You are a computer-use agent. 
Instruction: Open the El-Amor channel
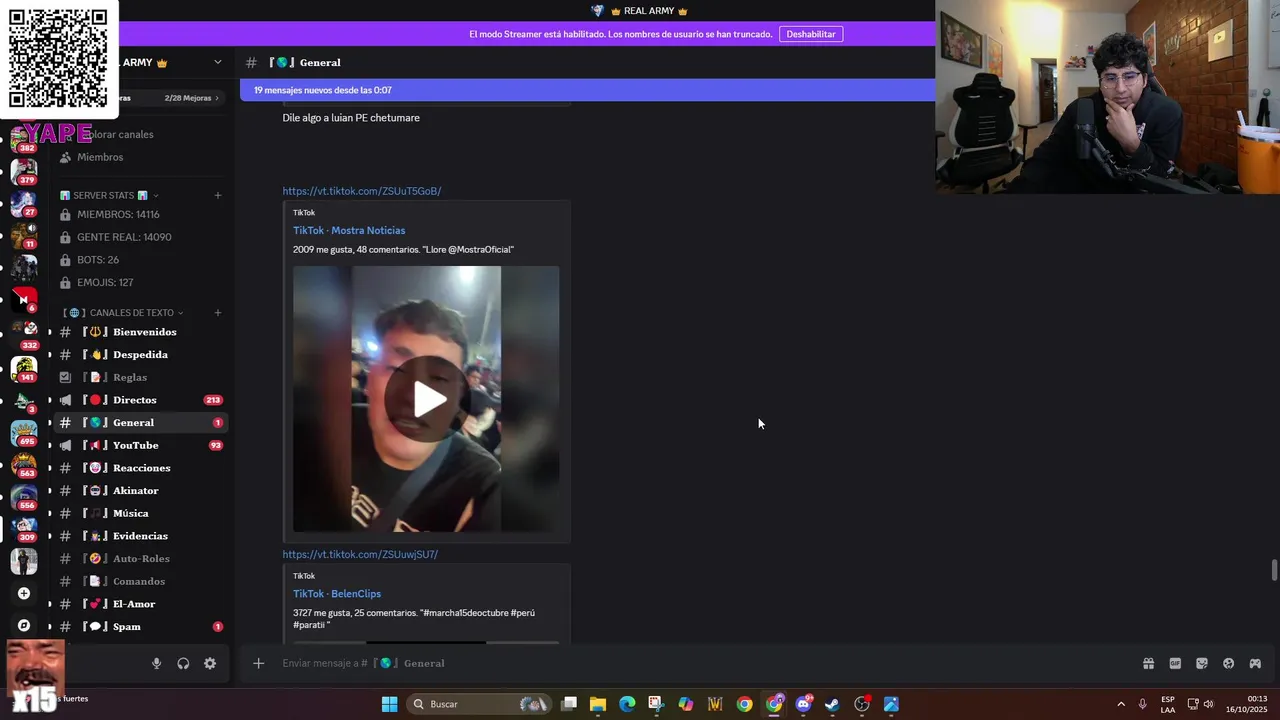pos(140,604)
